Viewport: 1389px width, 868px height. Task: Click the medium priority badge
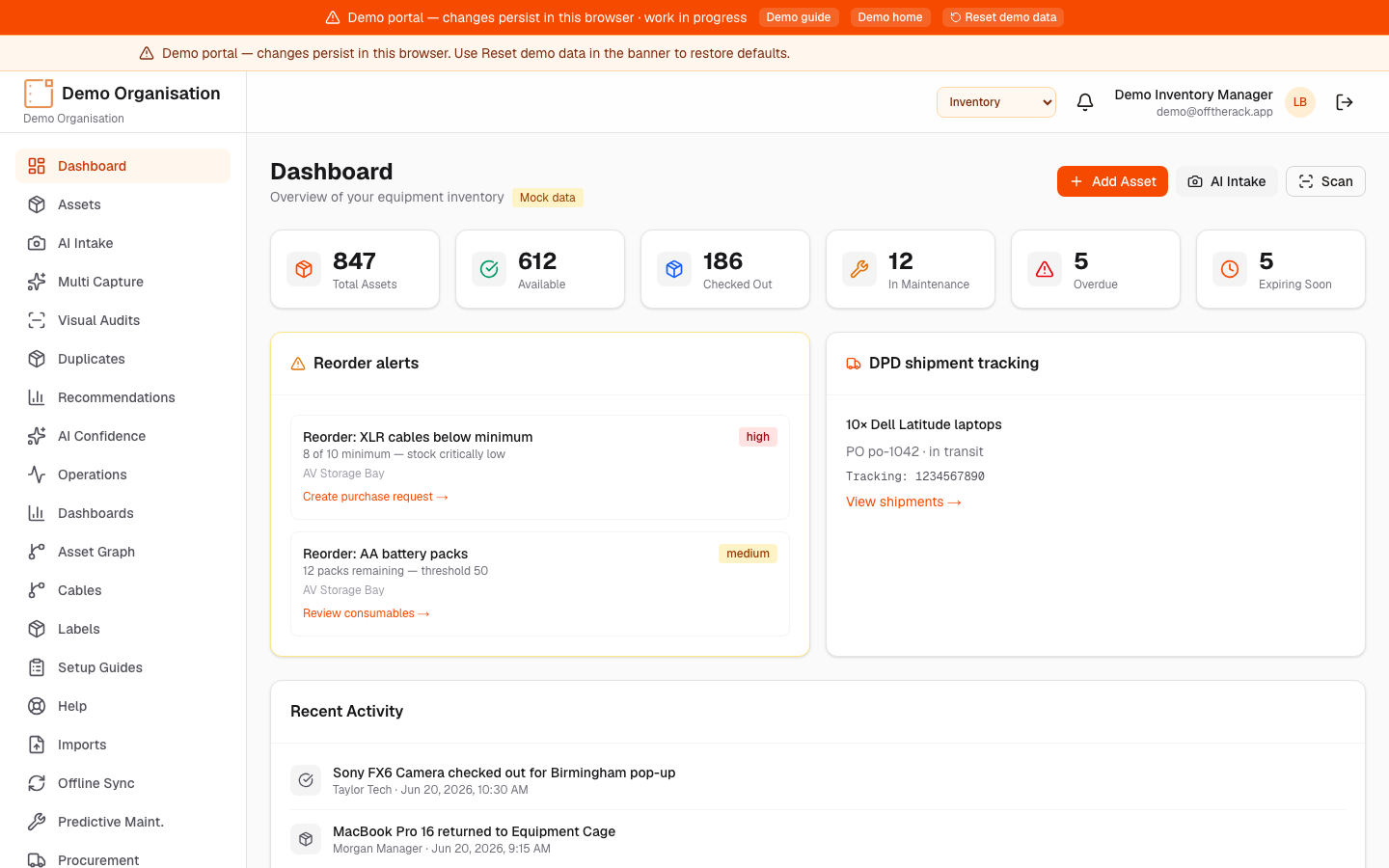point(748,554)
